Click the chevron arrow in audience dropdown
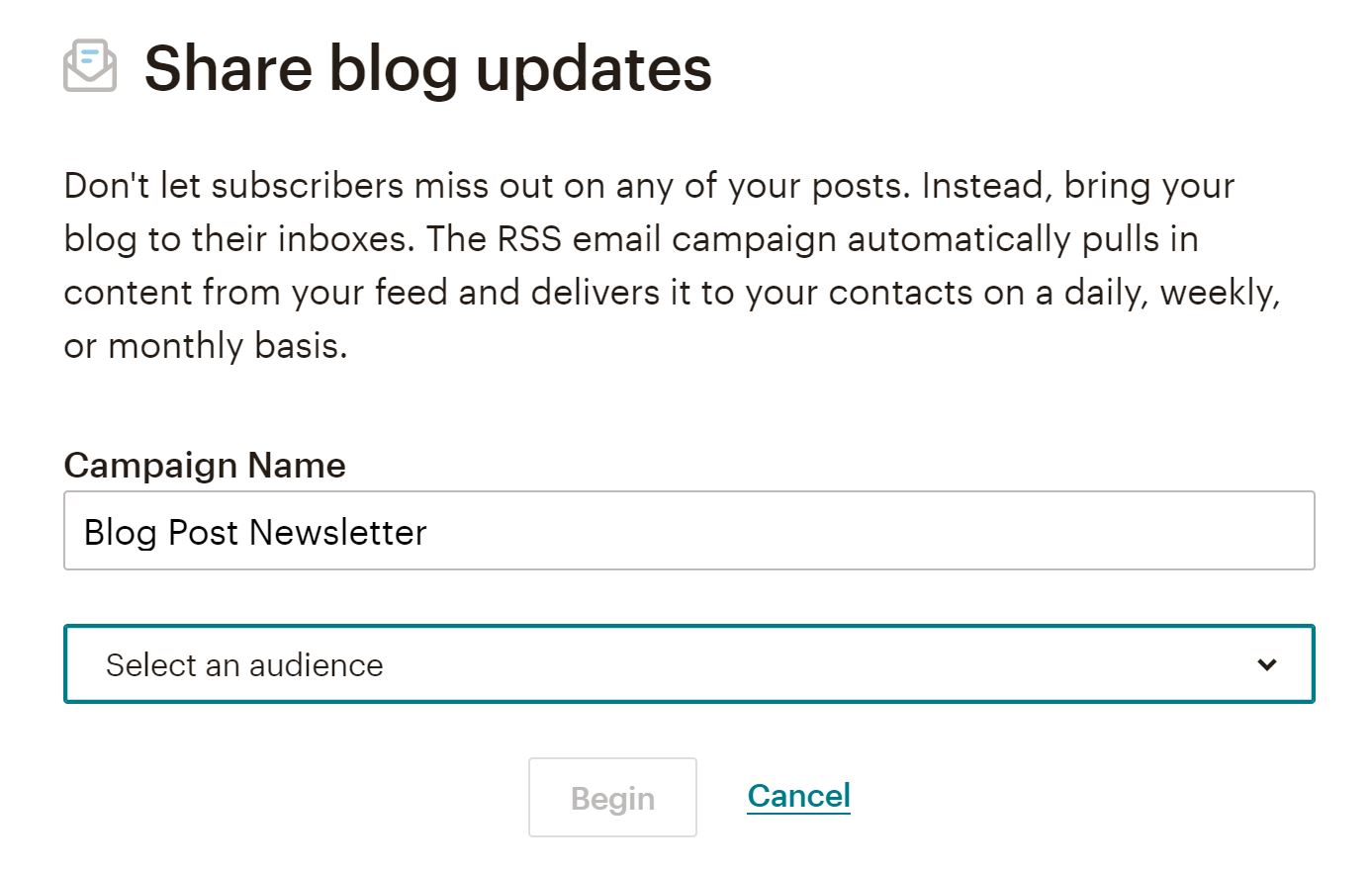The width and height of the screenshot is (1372, 869). [x=1266, y=664]
